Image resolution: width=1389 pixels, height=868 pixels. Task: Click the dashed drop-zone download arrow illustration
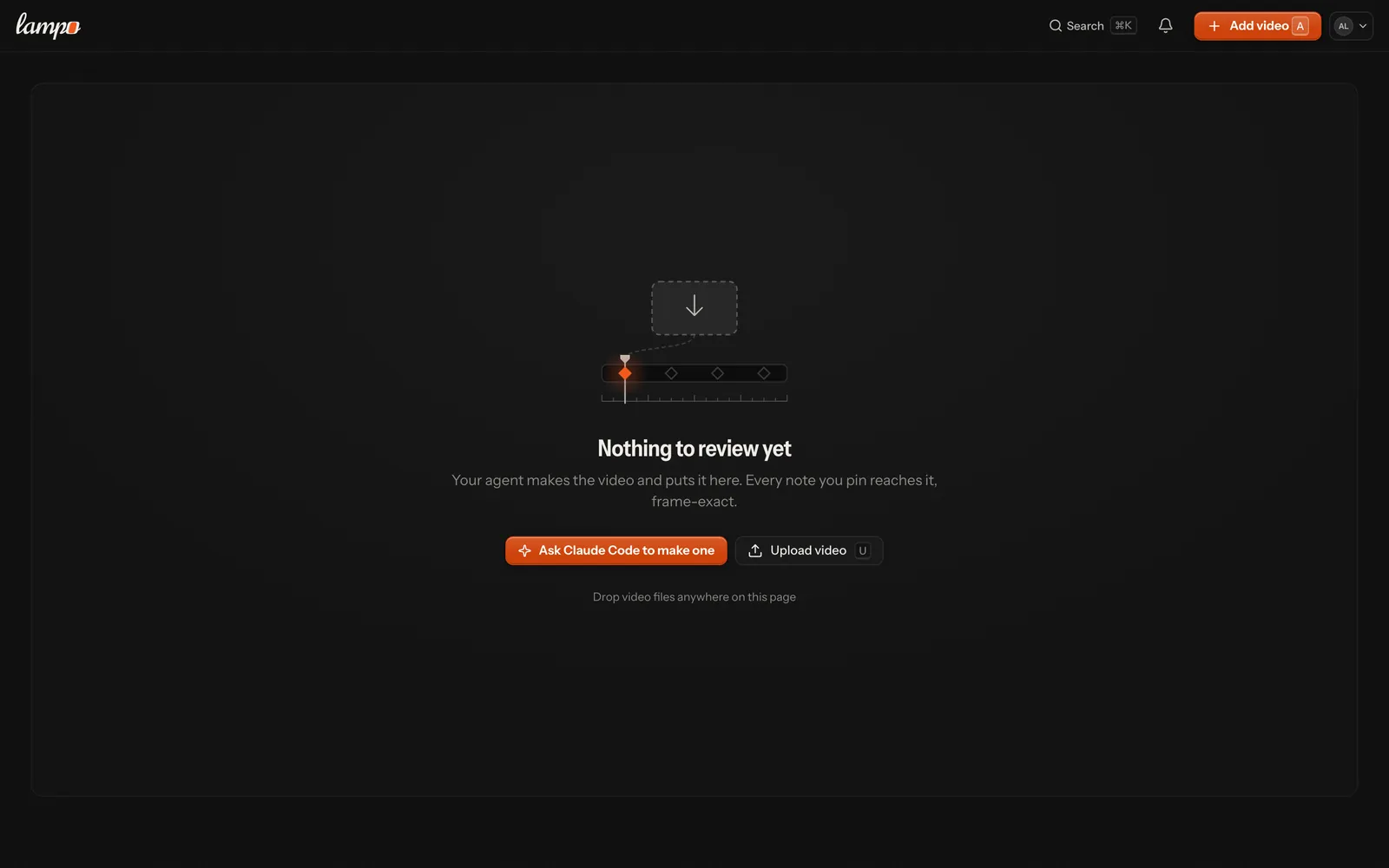click(x=694, y=307)
